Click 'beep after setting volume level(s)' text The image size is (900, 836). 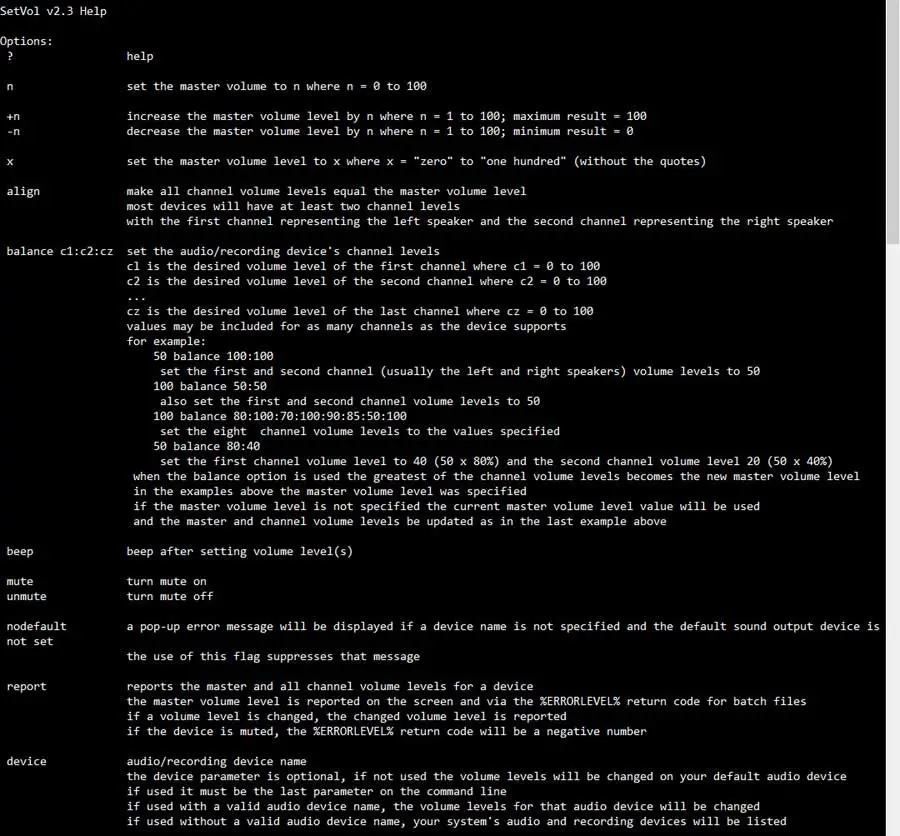coord(239,551)
